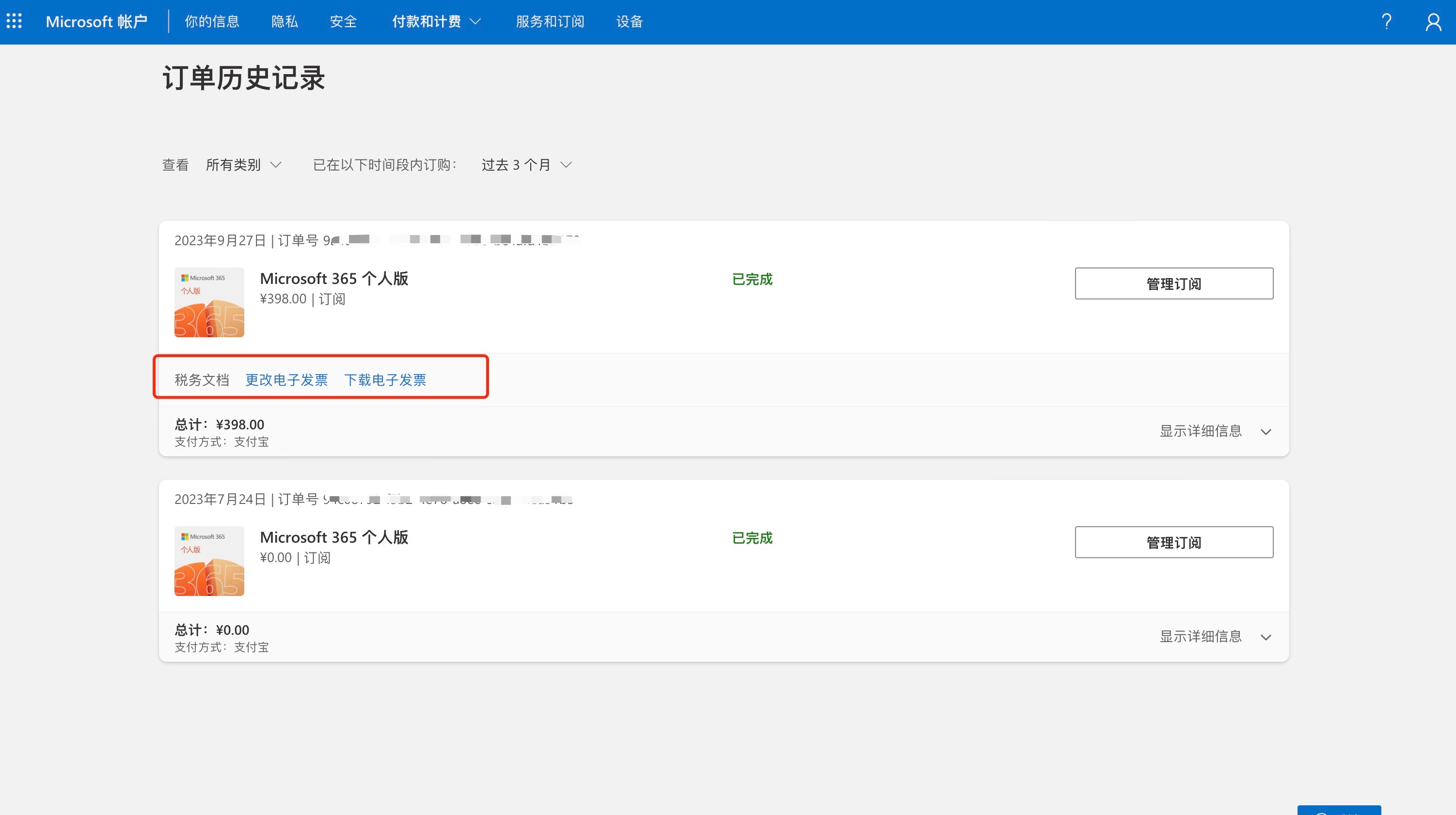Click the 下载电子发票 link
The image size is (1456, 815).
tap(385, 380)
